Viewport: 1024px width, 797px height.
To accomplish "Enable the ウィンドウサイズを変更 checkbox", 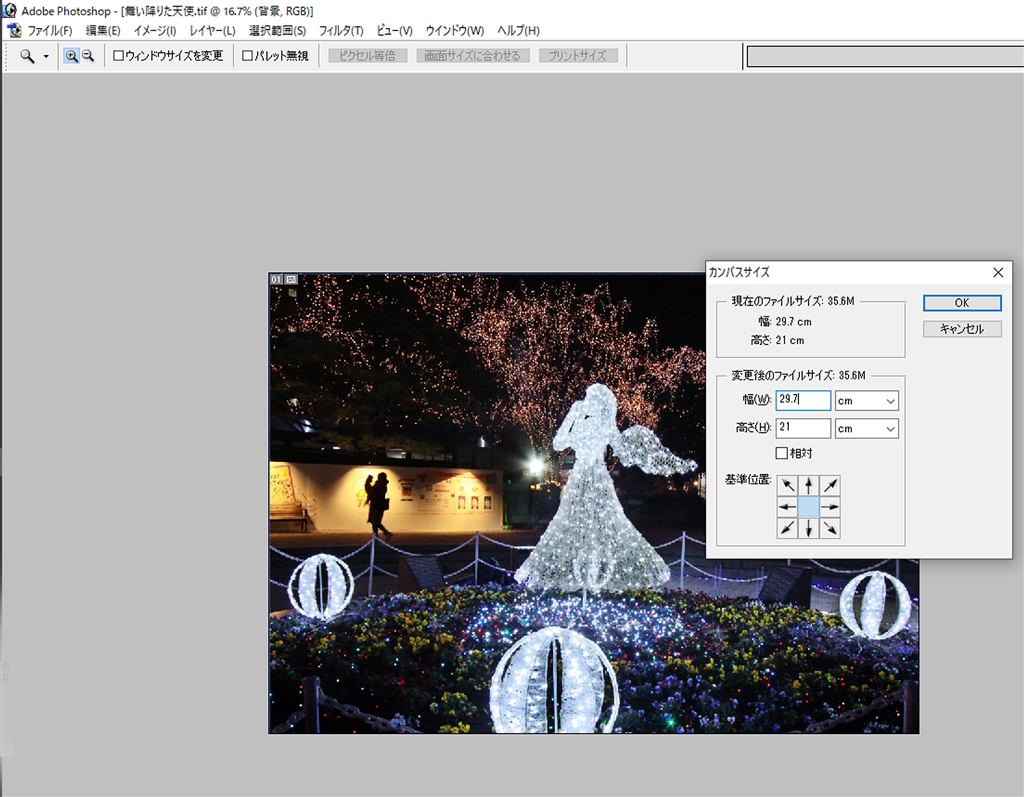I will coord(118,56).
